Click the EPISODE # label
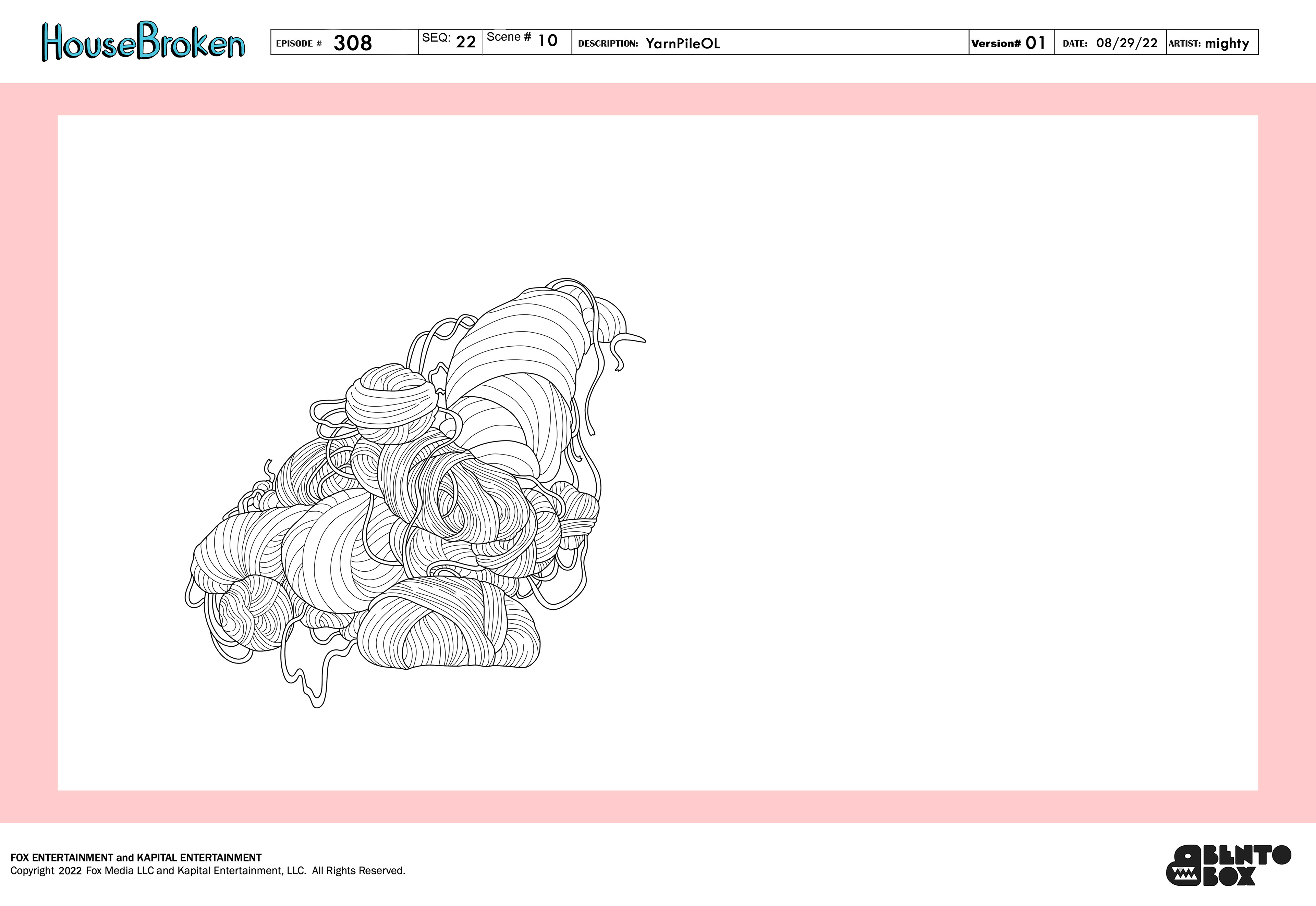1316x906 pixels. click(x=299, y=44)
